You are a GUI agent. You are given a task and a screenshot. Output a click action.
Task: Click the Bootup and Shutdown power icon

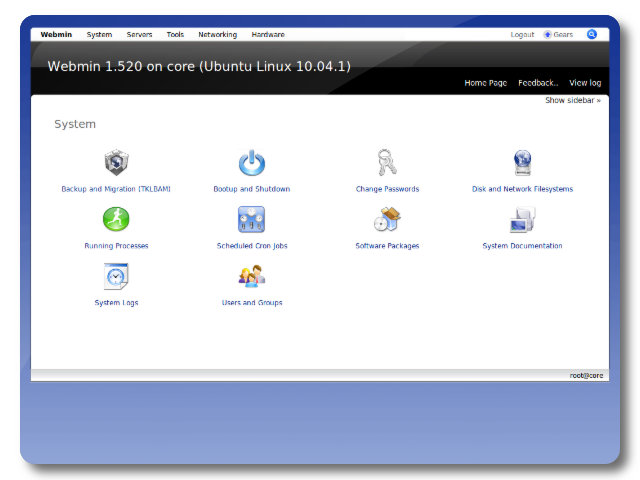tap(251, 162)
